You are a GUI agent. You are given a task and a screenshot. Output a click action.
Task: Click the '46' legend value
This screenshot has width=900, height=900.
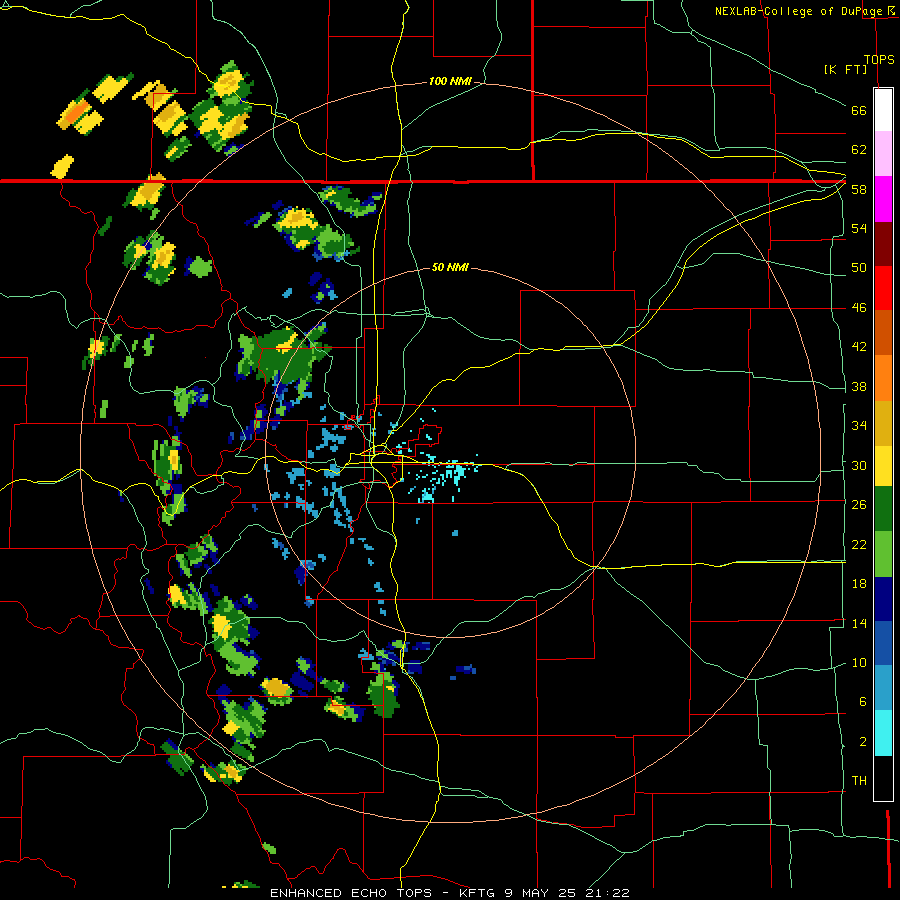pos(859,308)
